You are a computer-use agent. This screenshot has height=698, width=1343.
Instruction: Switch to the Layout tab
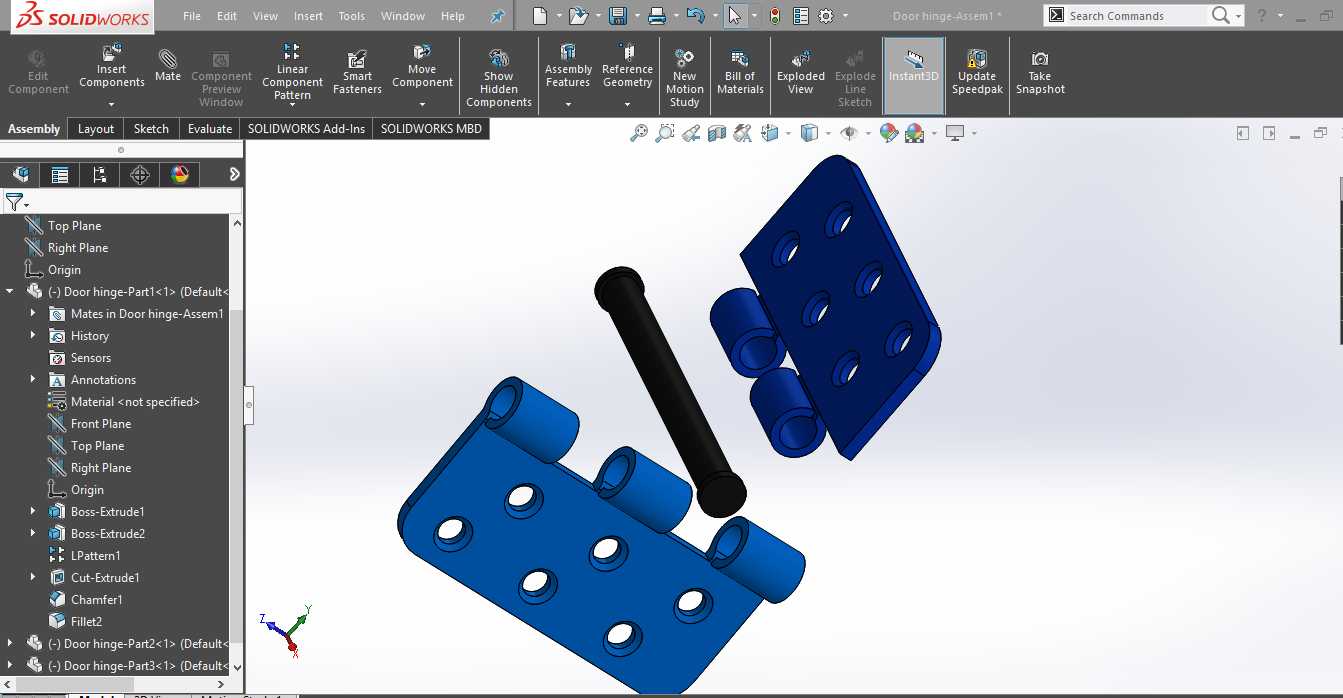(96, 128)
